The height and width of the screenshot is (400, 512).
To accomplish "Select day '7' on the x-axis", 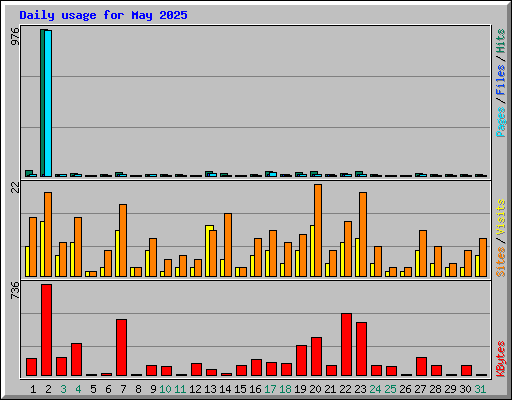I will [x=123, y=389].
